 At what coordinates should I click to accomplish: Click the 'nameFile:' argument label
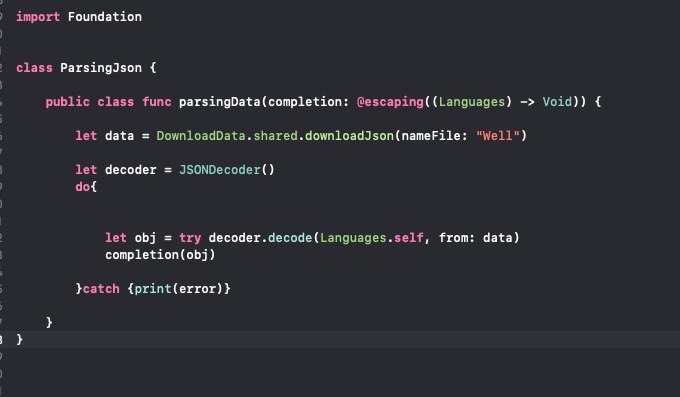click(435, 136)
